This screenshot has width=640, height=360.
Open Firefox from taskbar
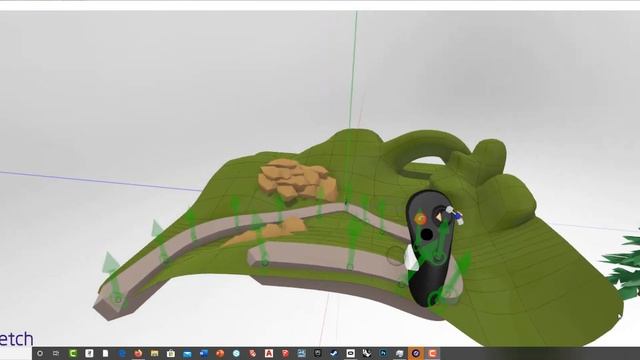coord(138,353)
